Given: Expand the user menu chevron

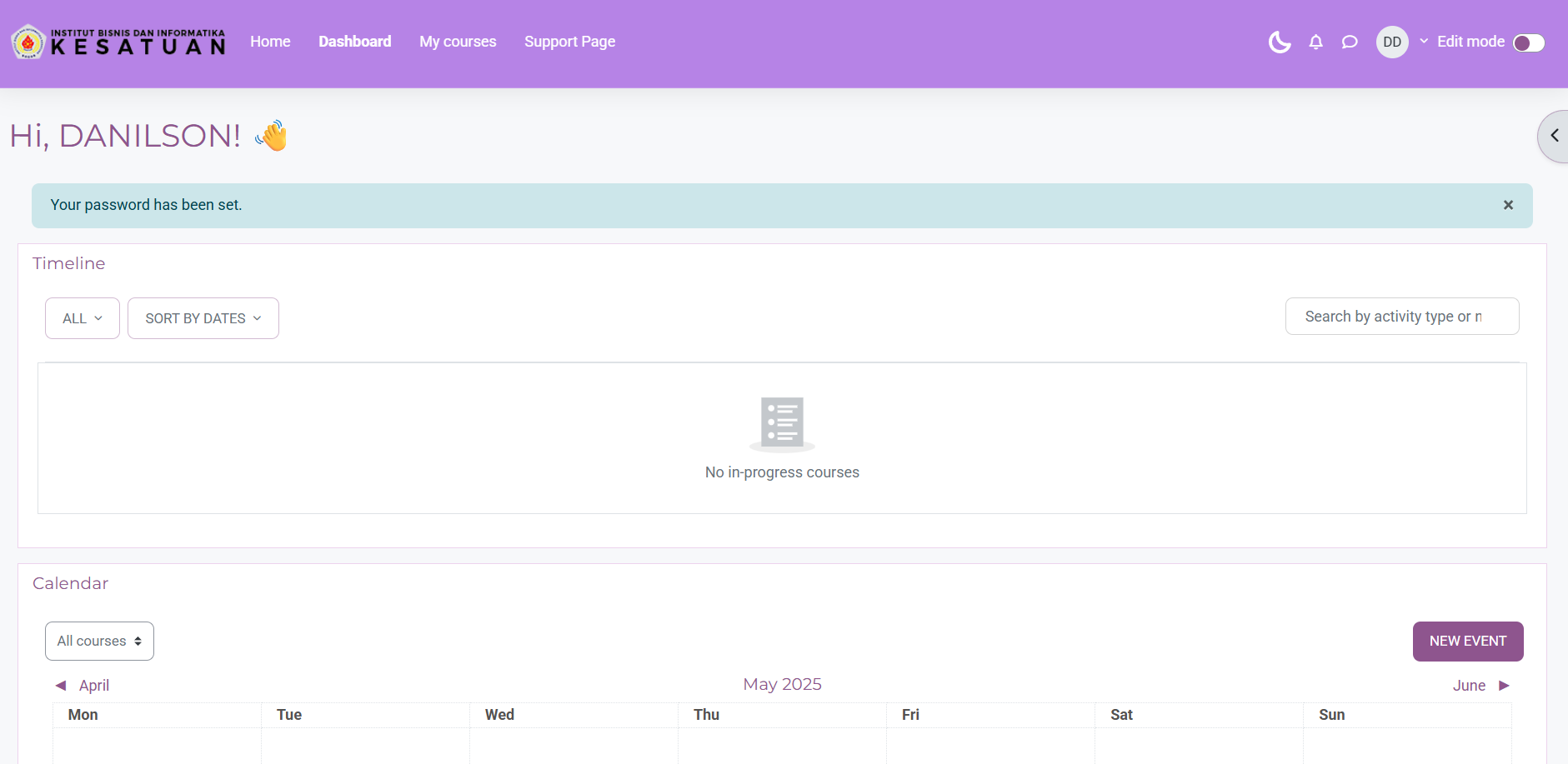Looking at the screenshot, I should (x=1424, y=41).
